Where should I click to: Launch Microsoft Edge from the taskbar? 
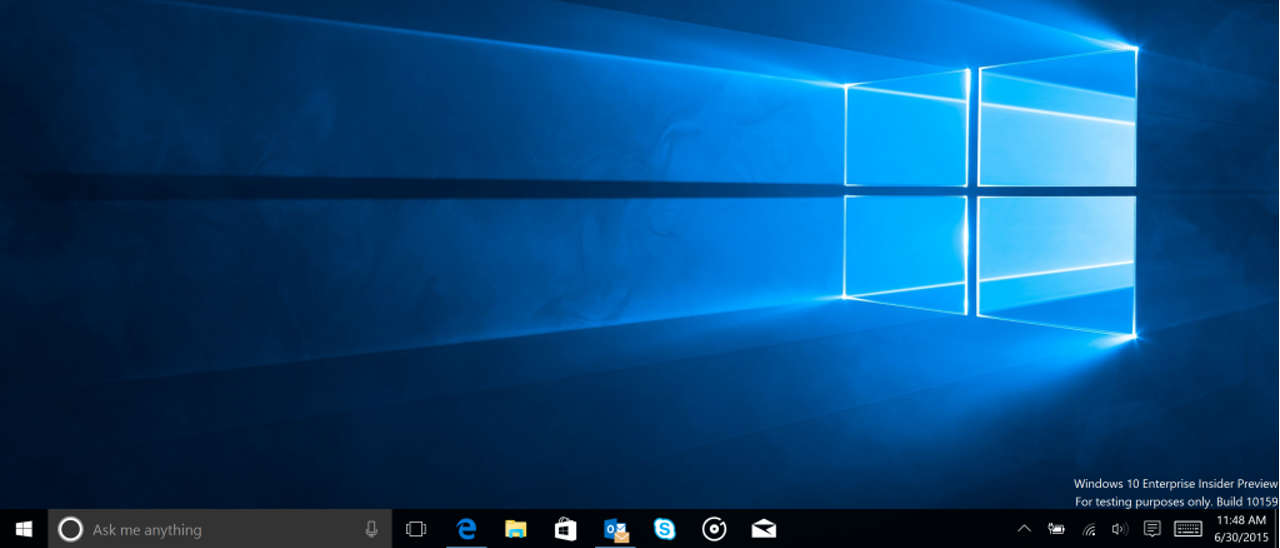[x=466, y=529]
